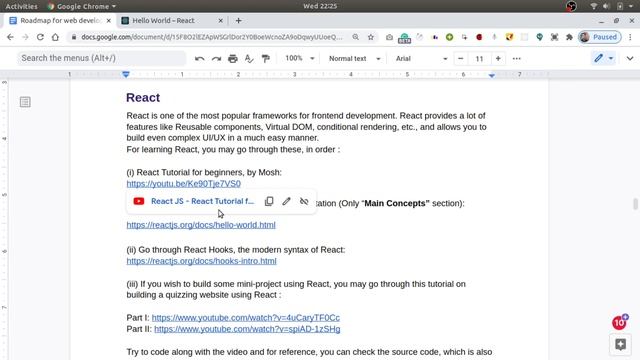Edit the font size field showing 11
Screen dimensions: 640x360
[x=479, y=59]
